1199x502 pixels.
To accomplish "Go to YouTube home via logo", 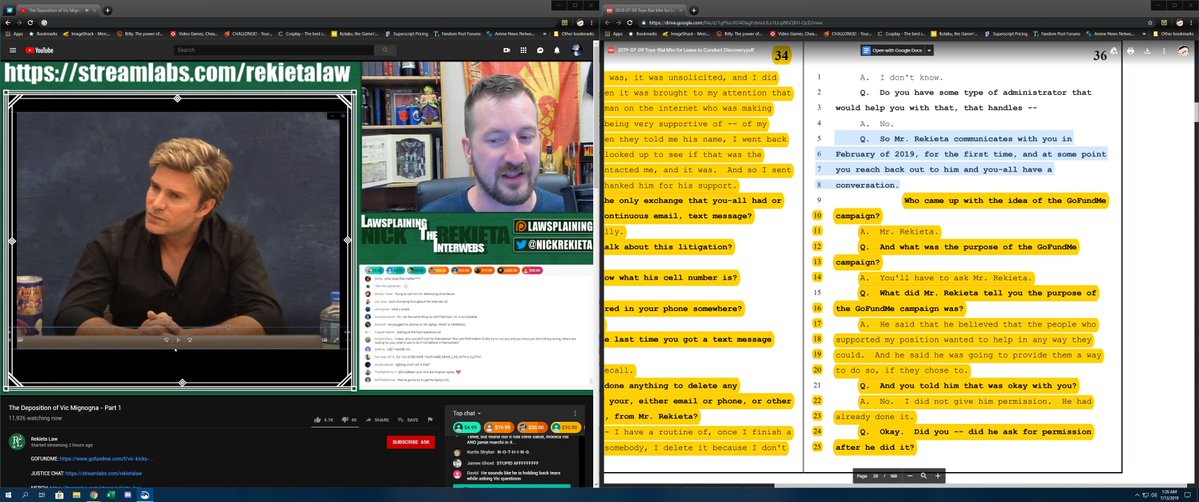I will [40, 51].
